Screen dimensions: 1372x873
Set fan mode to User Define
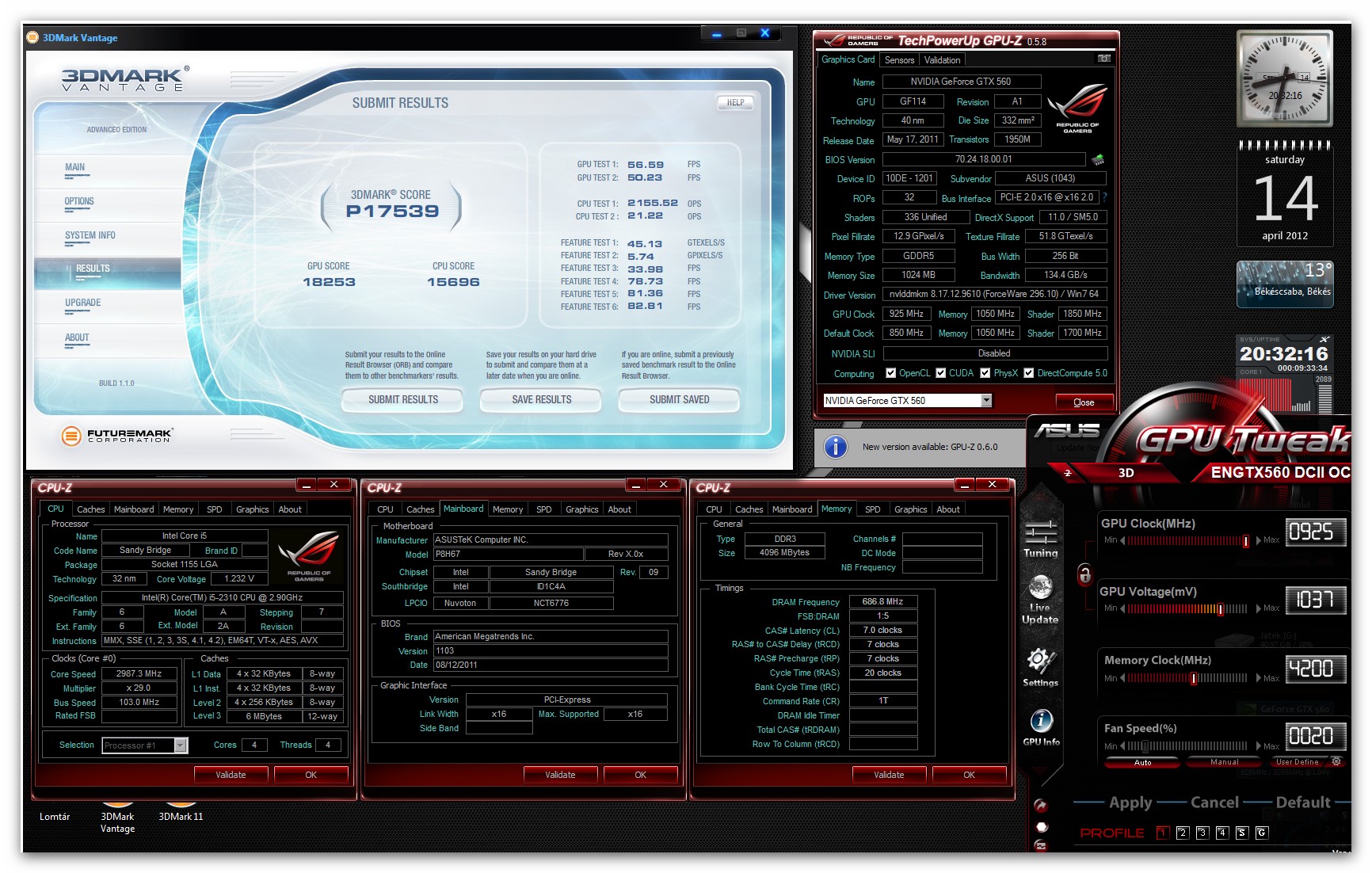[1297, 762]
